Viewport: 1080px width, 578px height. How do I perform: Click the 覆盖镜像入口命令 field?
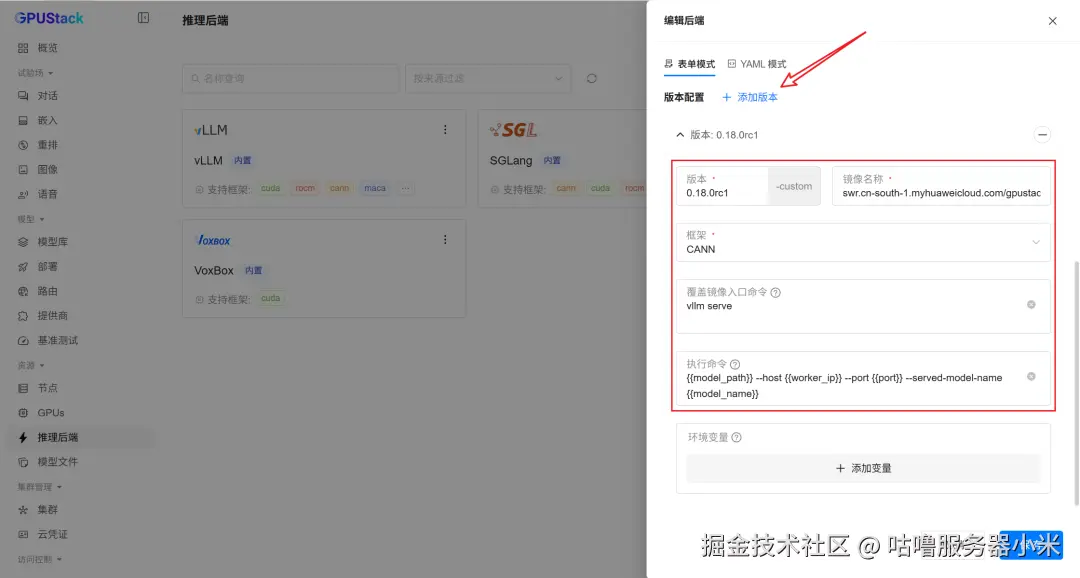pos(863,306)
